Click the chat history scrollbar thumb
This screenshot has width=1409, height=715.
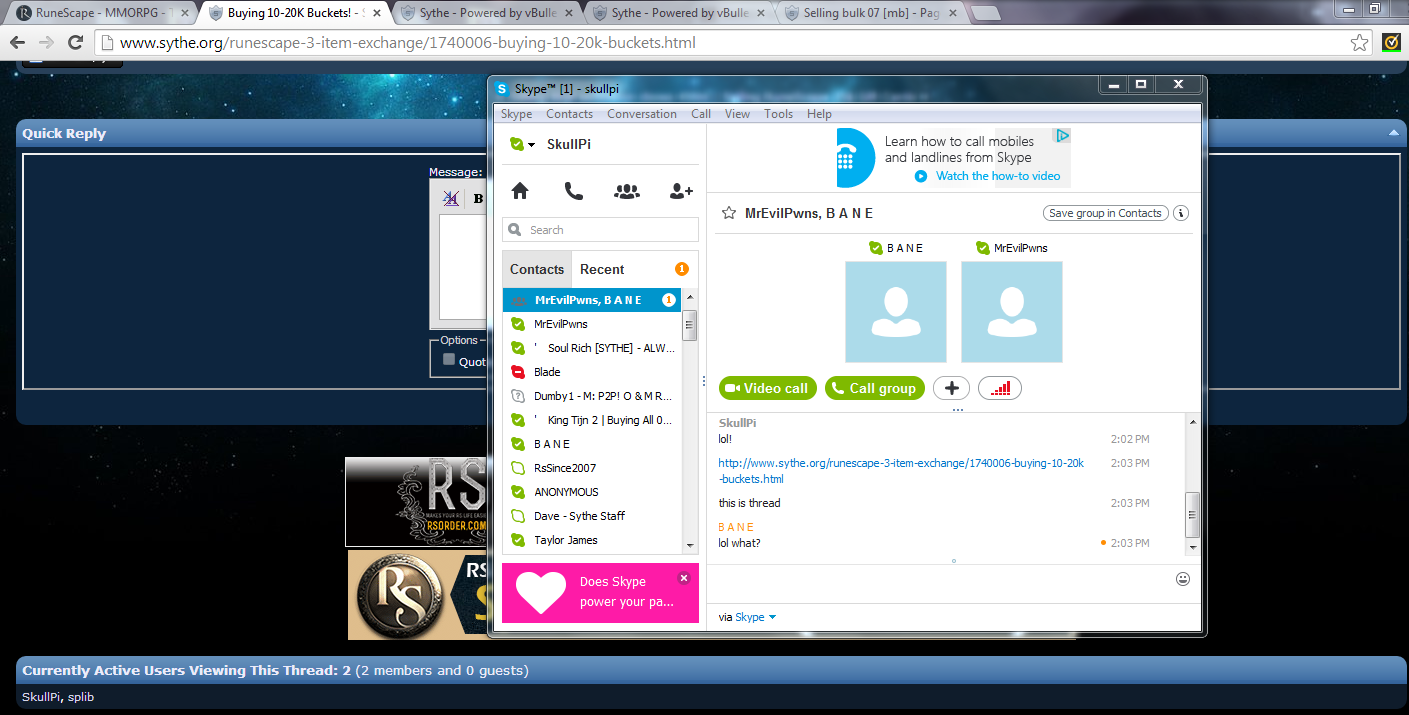pyautogui.click(x=1192, y=514)
